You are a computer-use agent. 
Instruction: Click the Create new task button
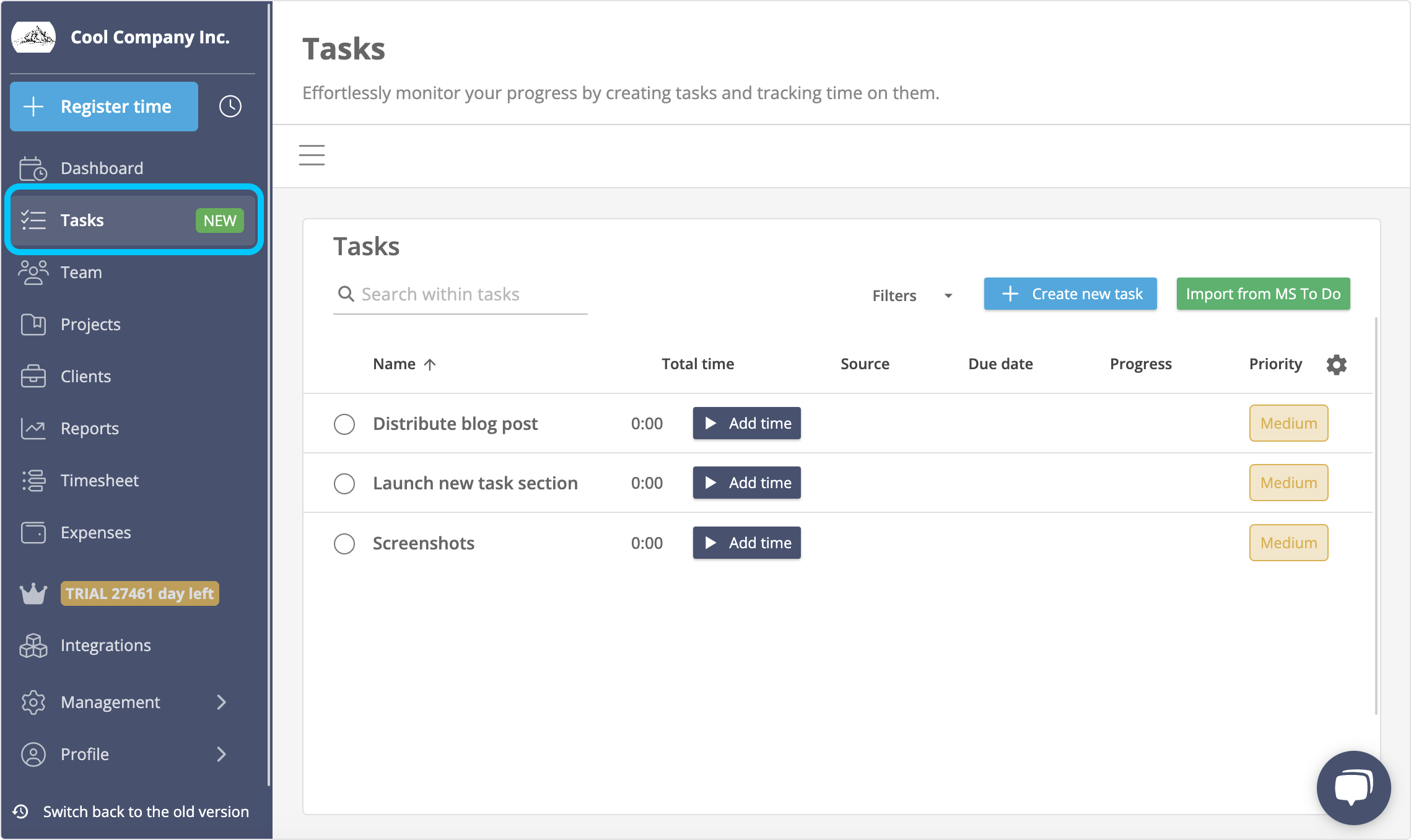pyautogui.click(x=1070, y=294)
